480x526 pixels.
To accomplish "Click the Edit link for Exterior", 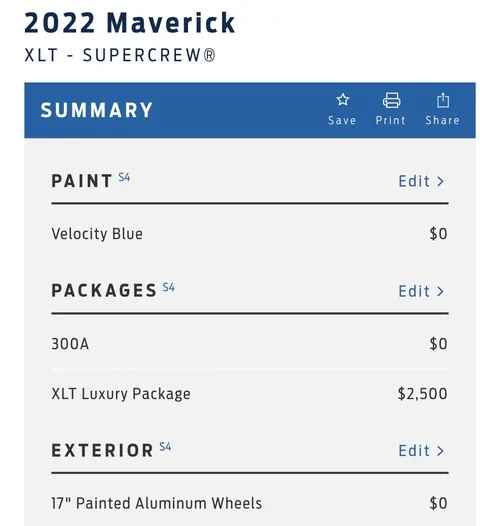I will coord(414,451).
